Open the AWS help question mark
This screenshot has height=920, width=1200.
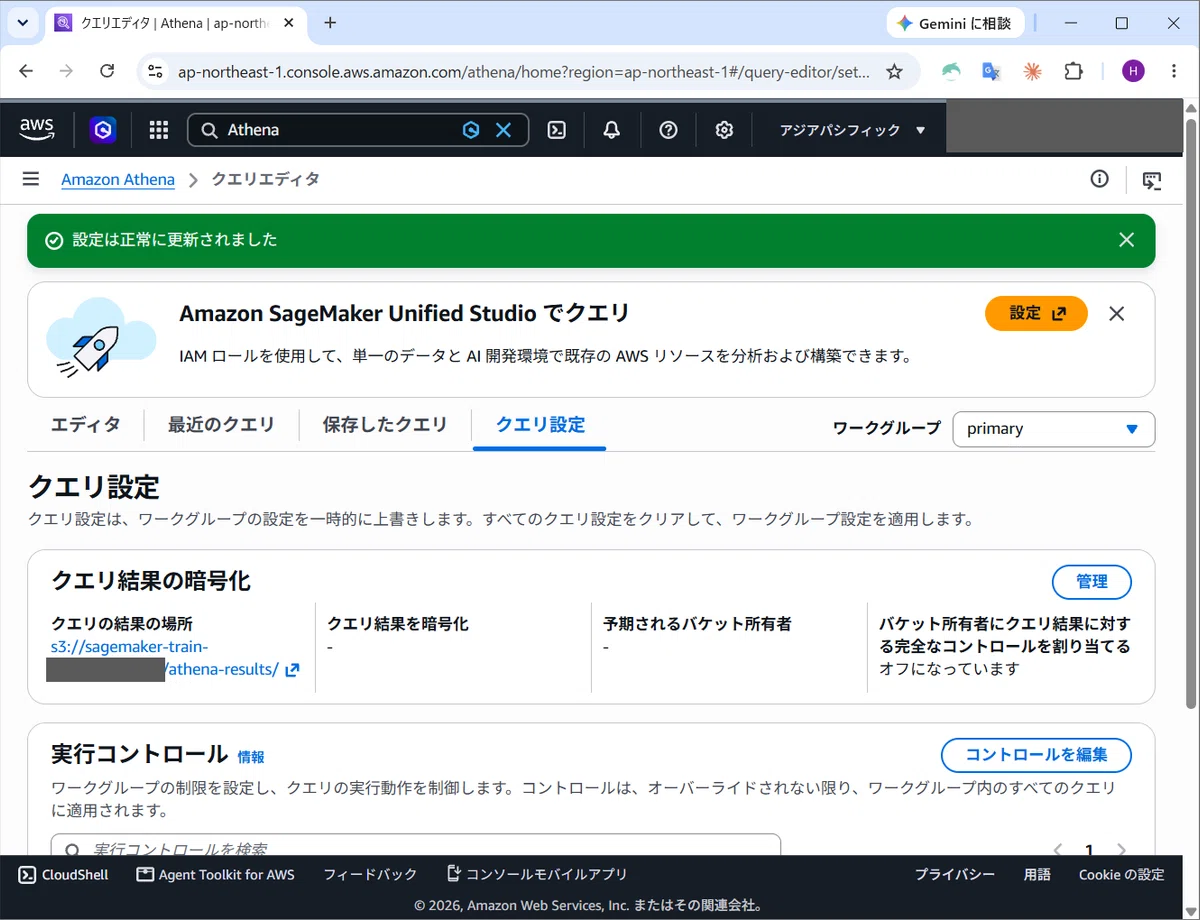(x=669, y=130)
